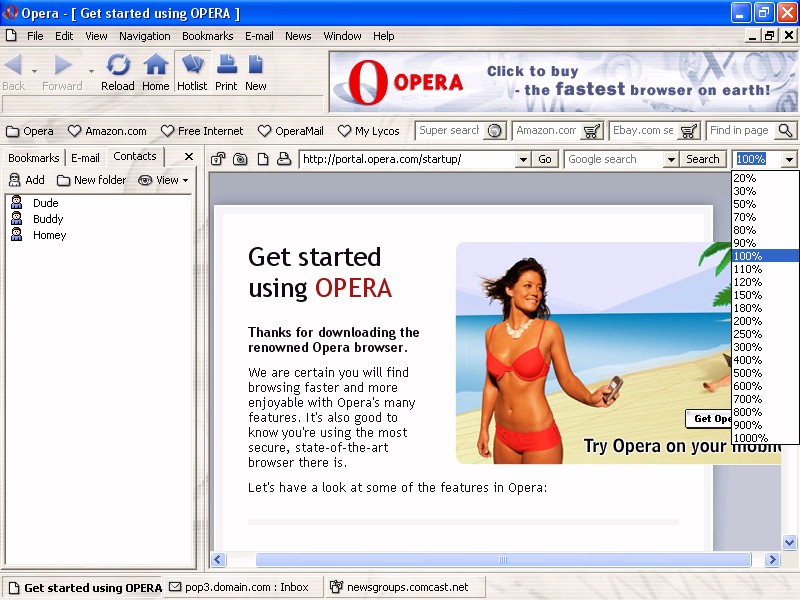The width and height of the screenshot is (800, 600).
Task: Open the Bookmarks menu
Action: 208,36
